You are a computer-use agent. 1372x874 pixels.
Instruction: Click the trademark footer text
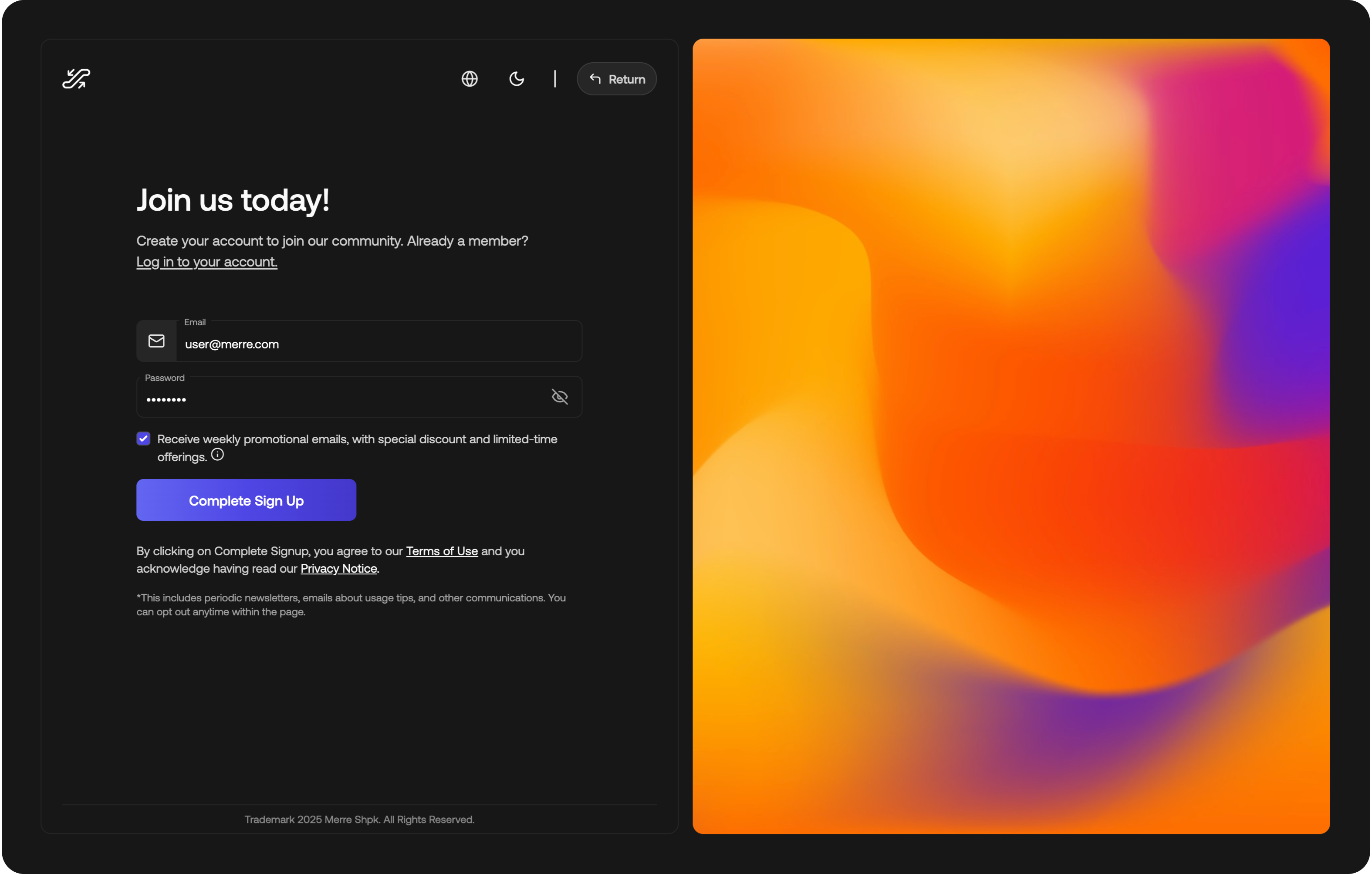coord(359,819)
